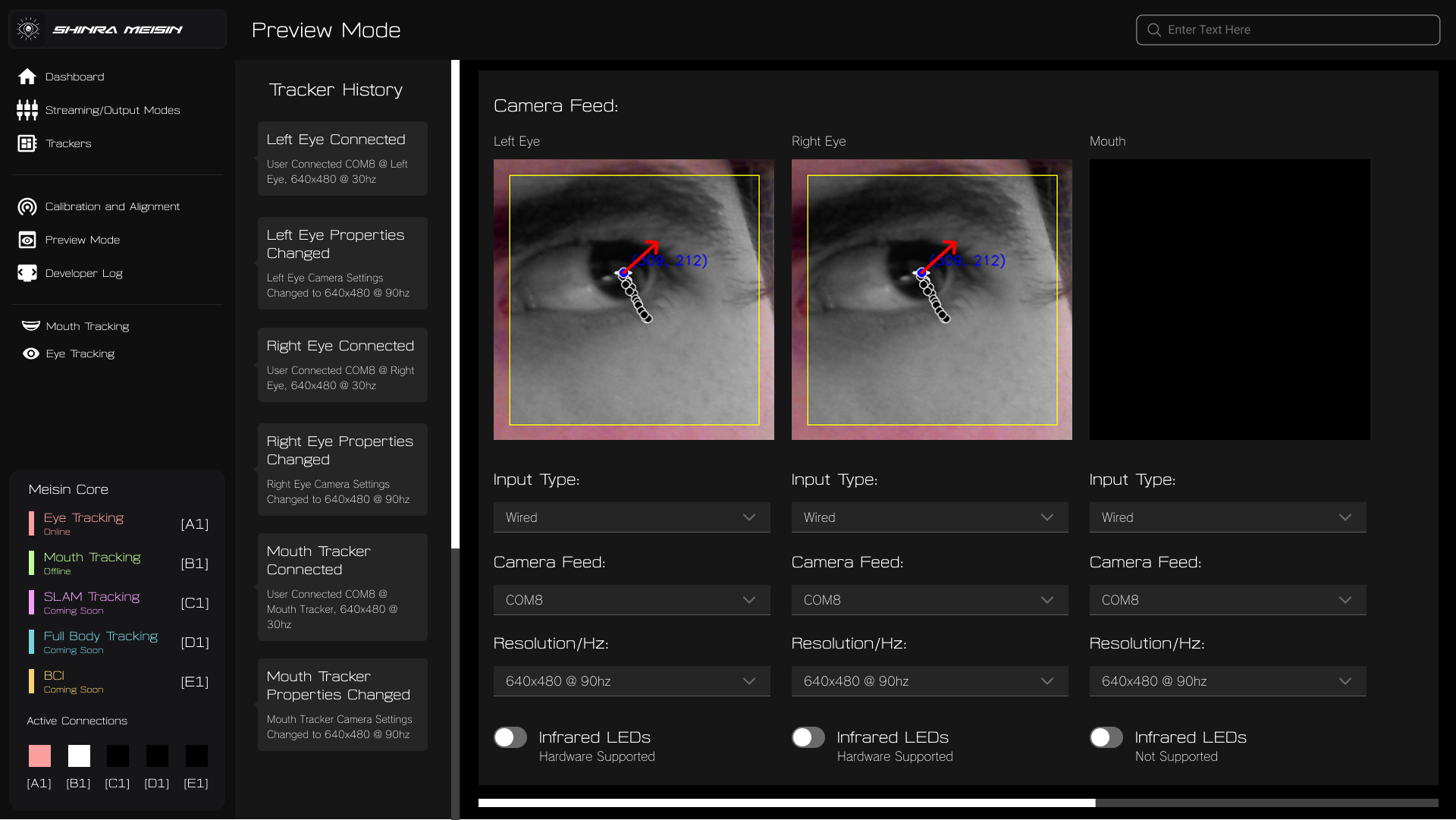Image resolution: width=1456 pixels, height=820 pixels.
Task: Click the Preview Mode camera icon
Action: 27,240
